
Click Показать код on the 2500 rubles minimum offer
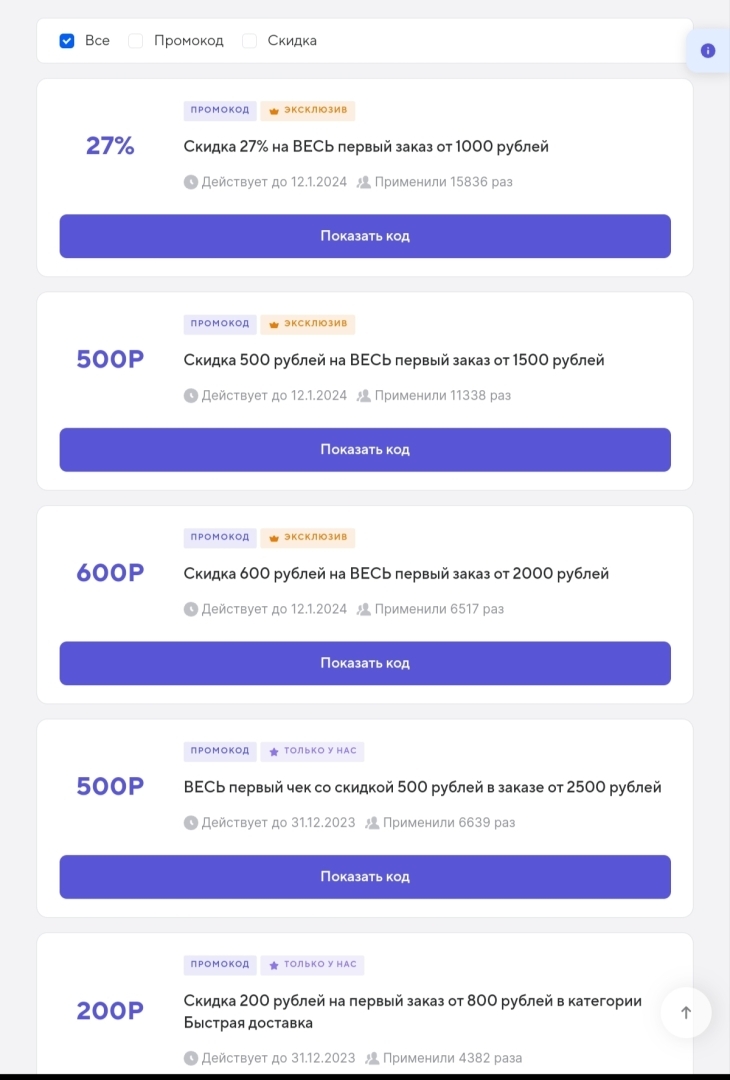point(365,876)
